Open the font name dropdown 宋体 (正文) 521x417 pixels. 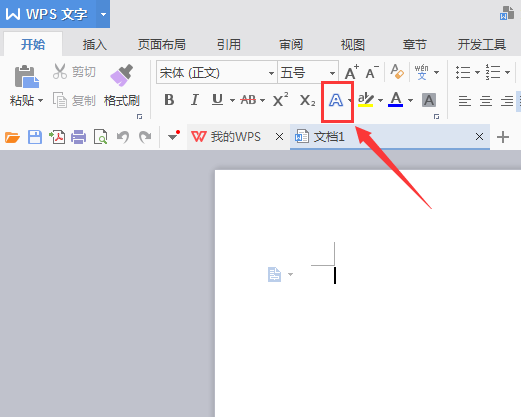(217, 72)
